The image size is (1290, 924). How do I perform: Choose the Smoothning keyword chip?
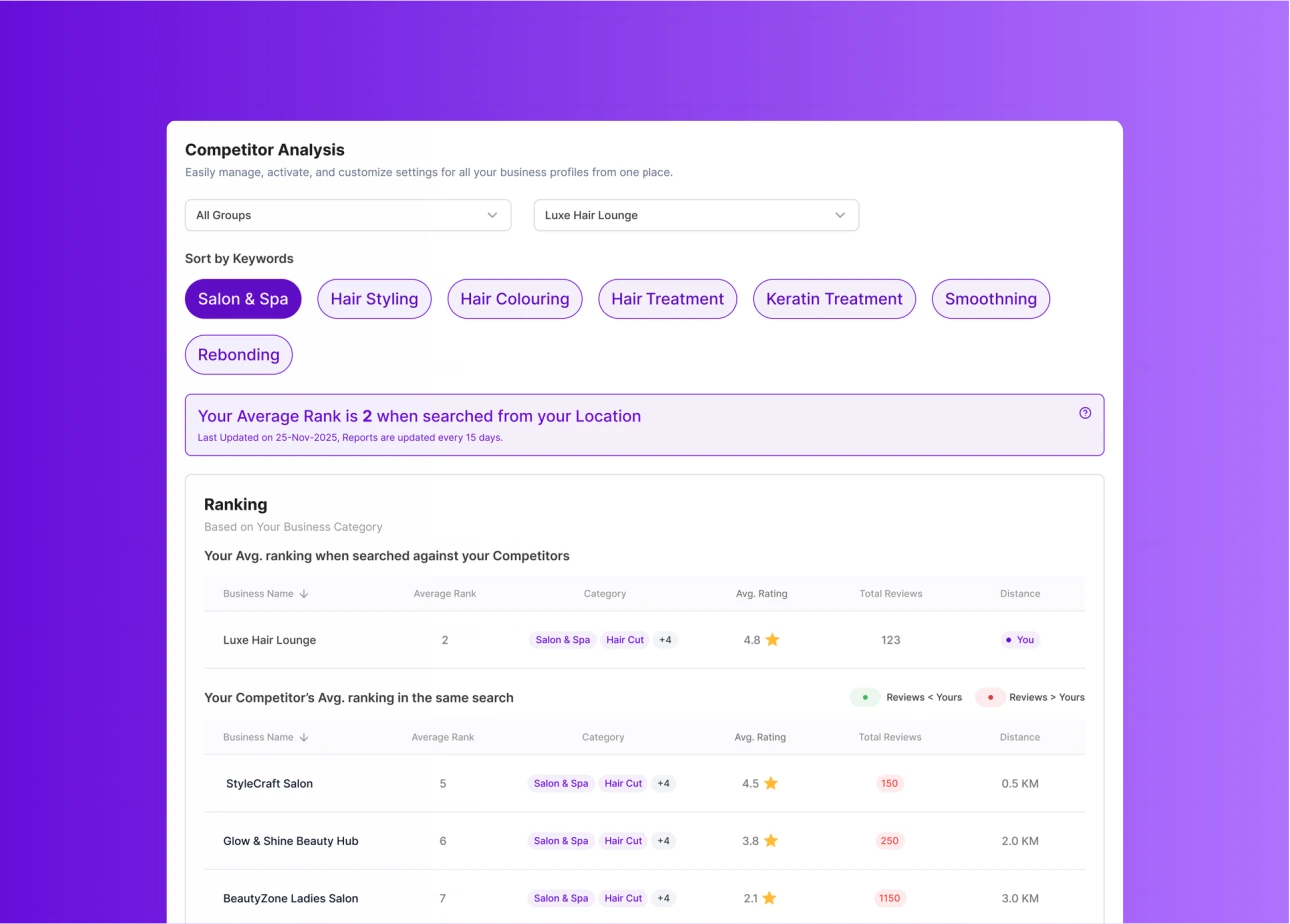[x=991, y=299]
